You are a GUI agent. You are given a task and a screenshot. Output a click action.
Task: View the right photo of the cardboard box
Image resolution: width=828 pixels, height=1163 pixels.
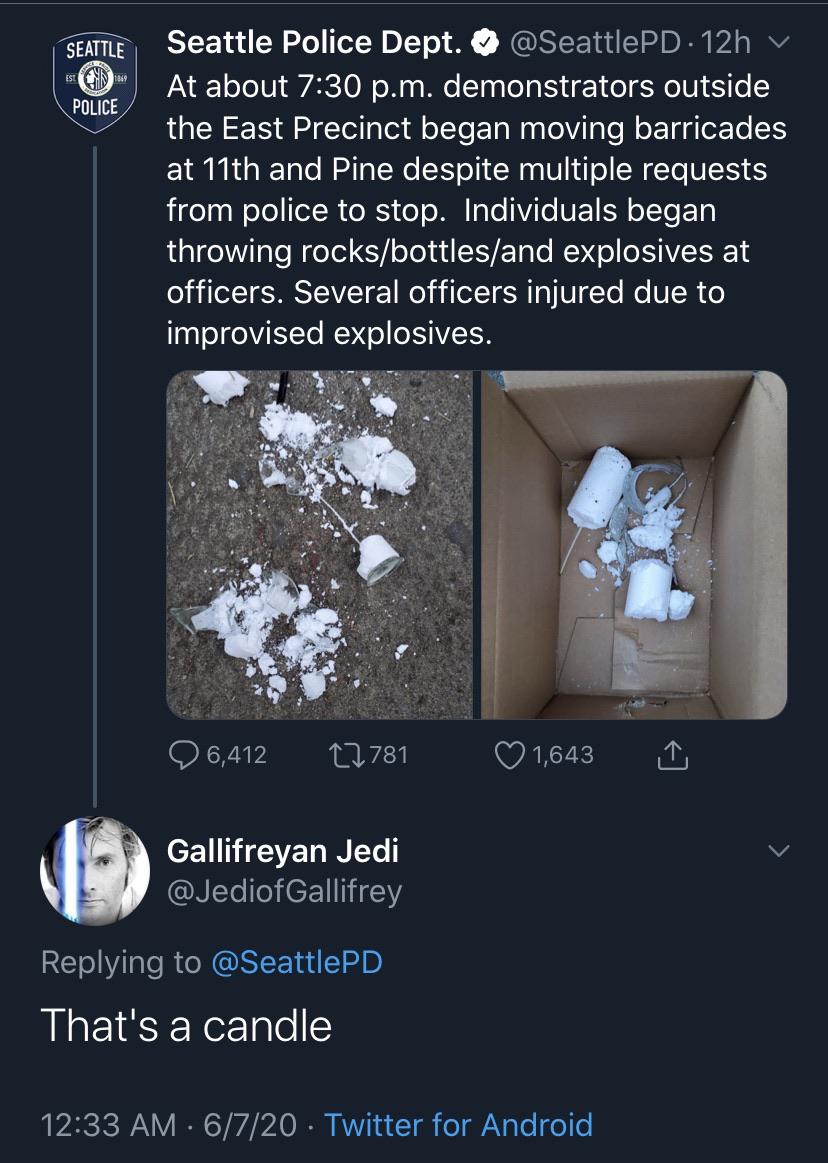(x=634, y=545)
